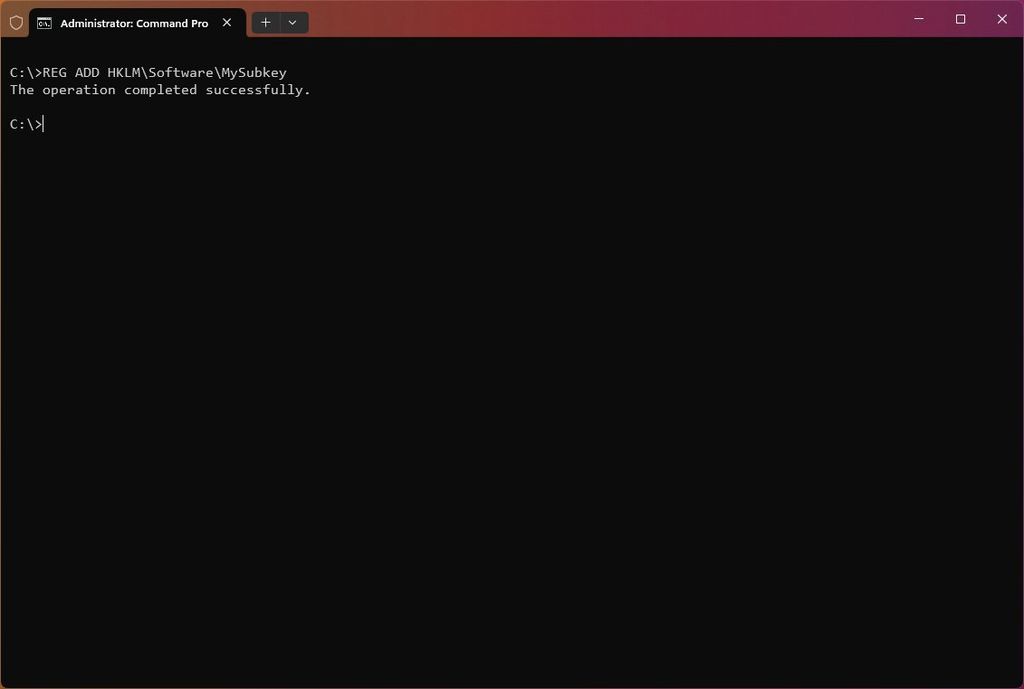The height and width of the screenshot is (689, 1024).
Task: Open the profiles list via the chevron button
Action: click(292, 22)
